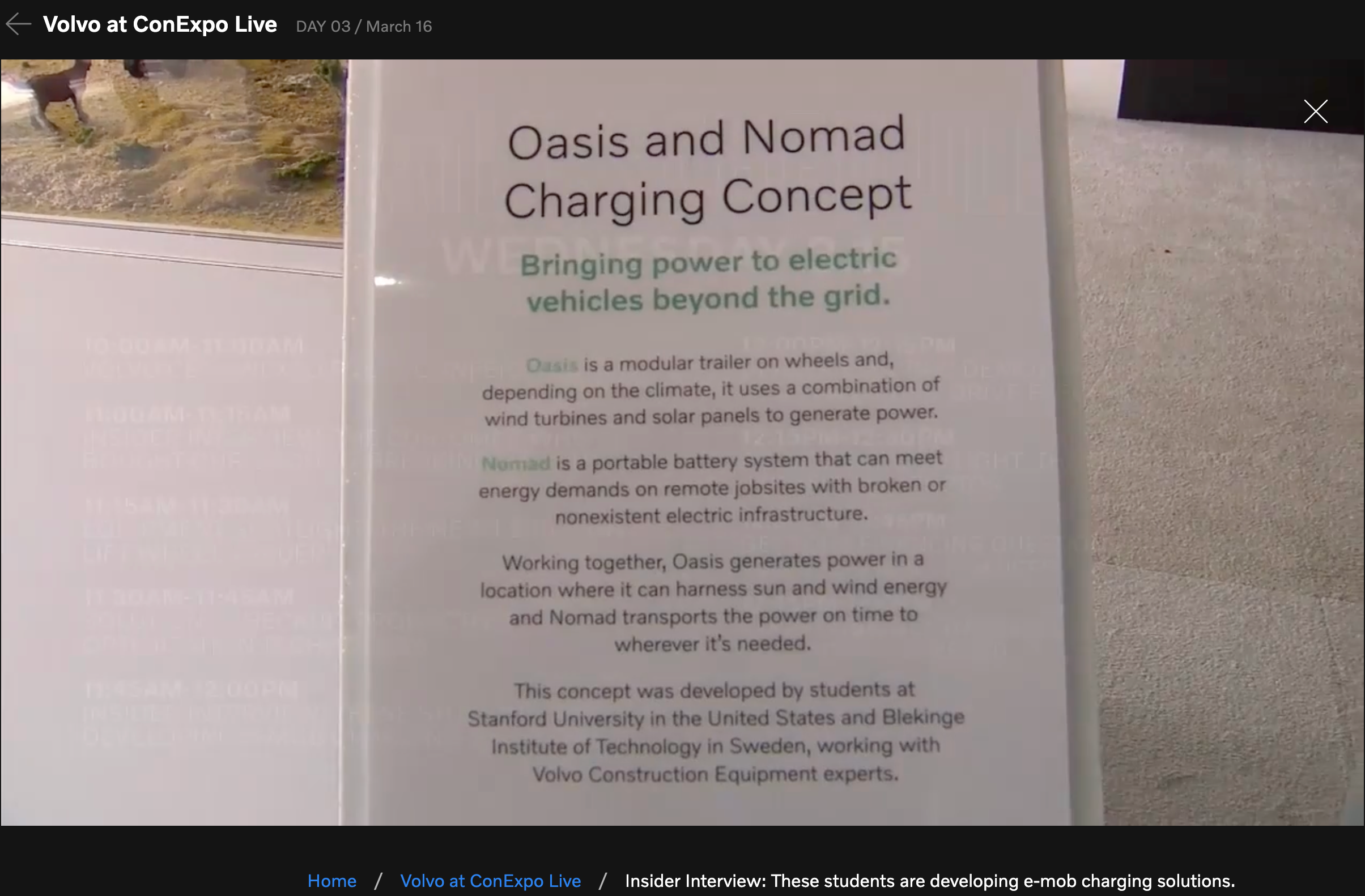Select the Insider Interview breadcrumb text
1365x896 pixels.
(930, 881)
